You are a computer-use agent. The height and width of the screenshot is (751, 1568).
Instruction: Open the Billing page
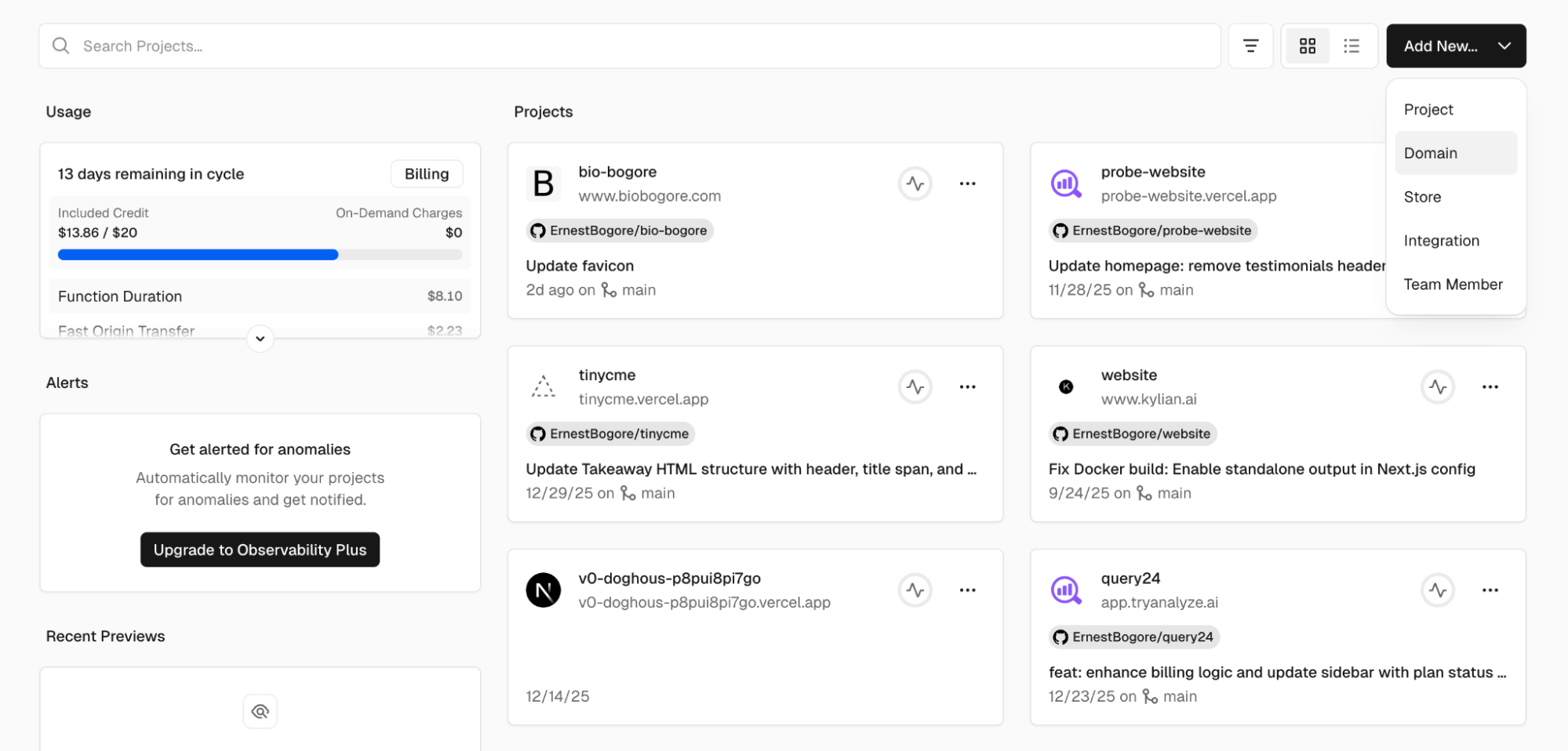click(x=426, y=173)
